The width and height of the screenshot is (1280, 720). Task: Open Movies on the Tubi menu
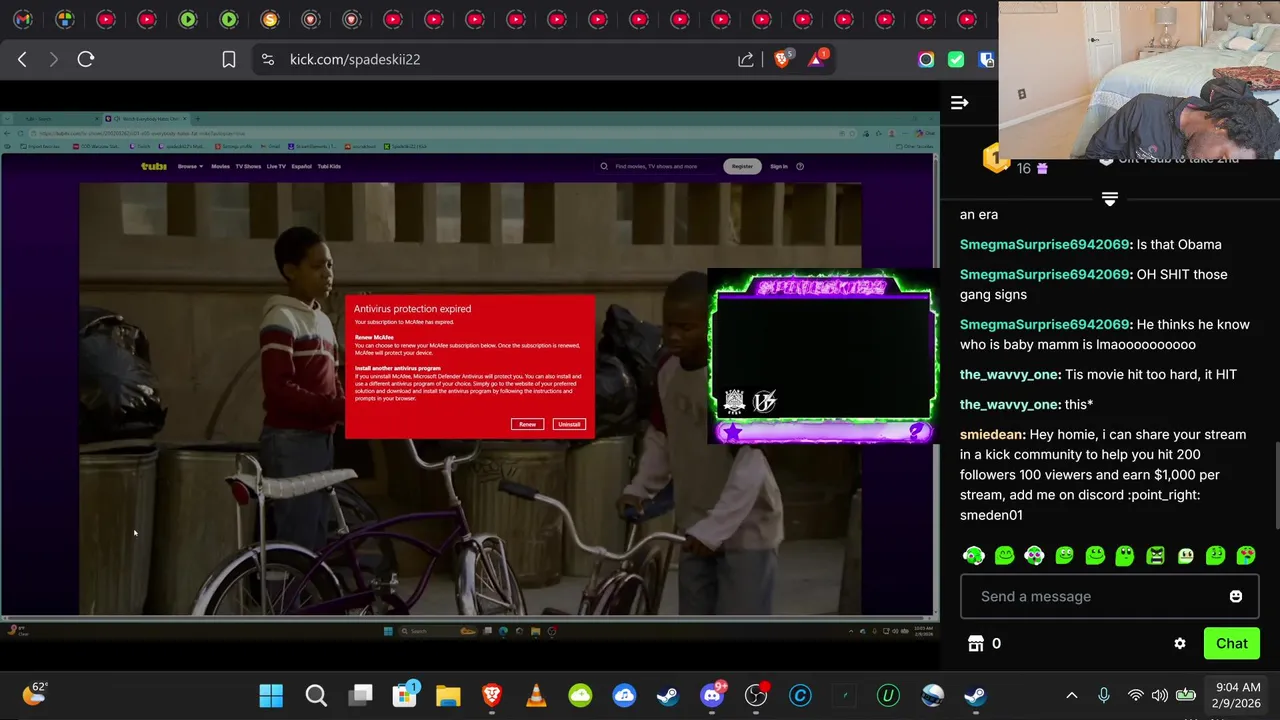[220, 166]
